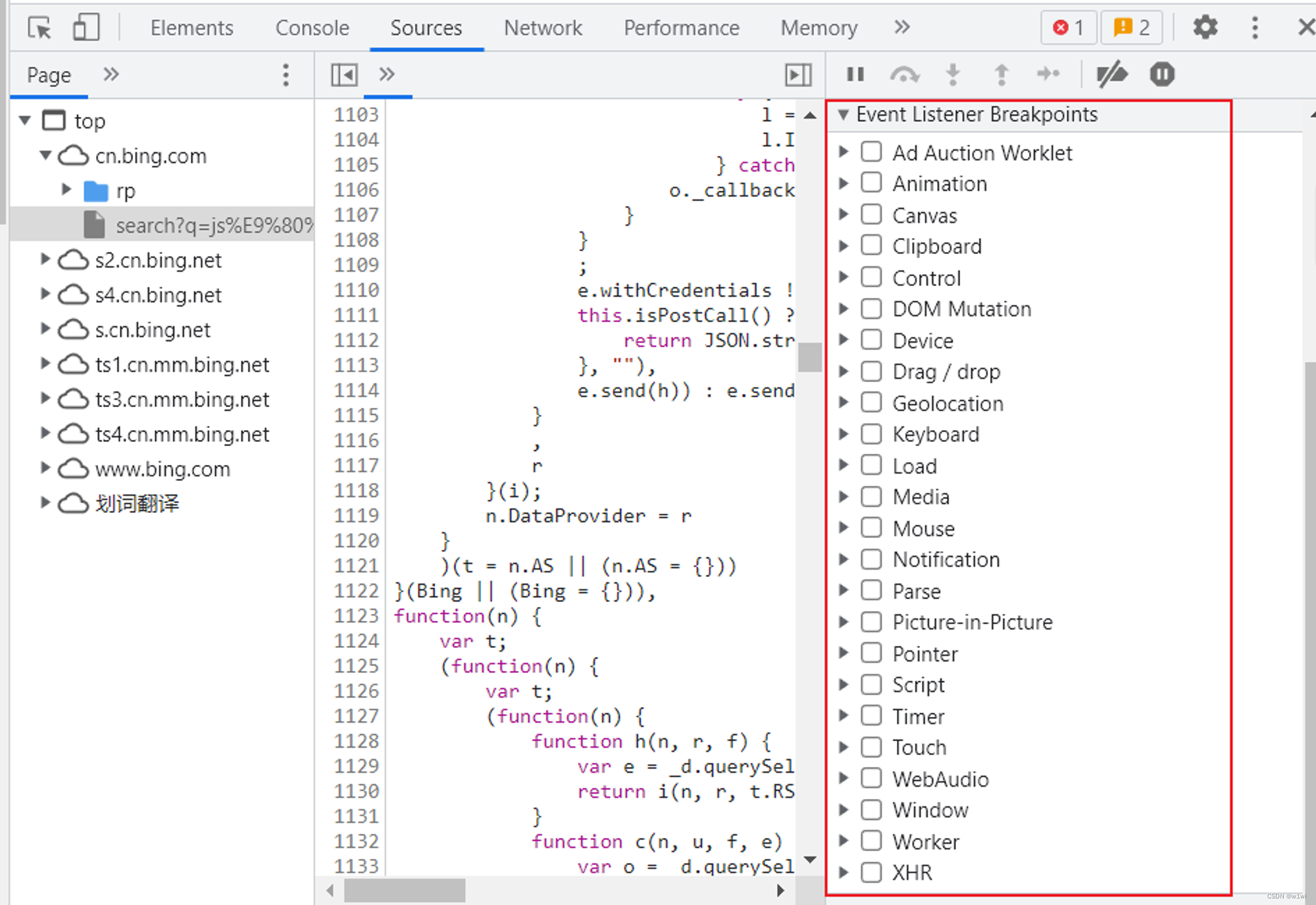
Task: Switch to the Elements tab
Action: (191, 28)
